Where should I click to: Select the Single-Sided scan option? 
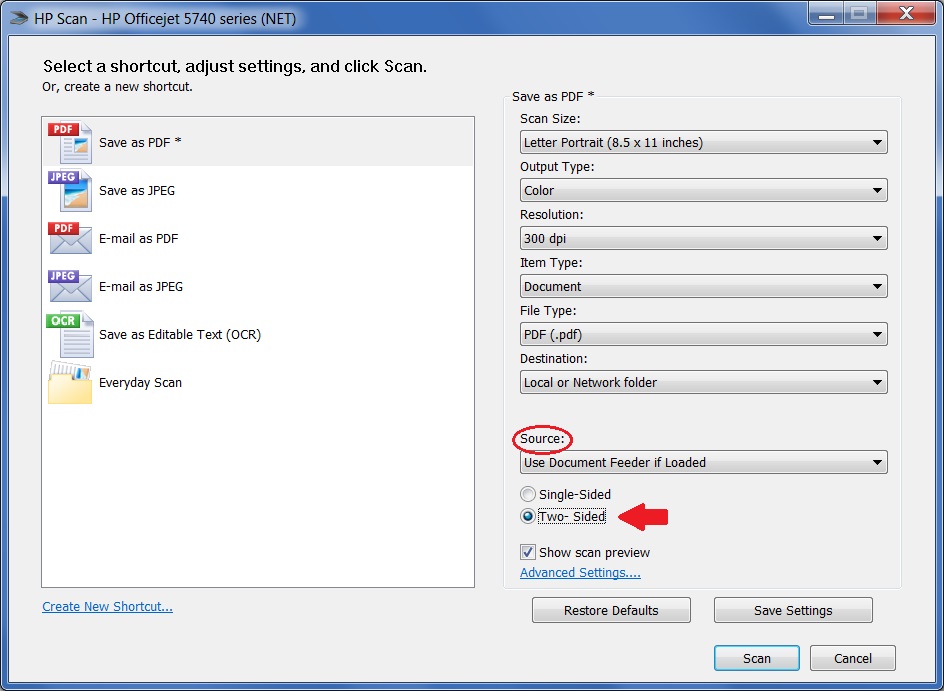coord(527,494)
